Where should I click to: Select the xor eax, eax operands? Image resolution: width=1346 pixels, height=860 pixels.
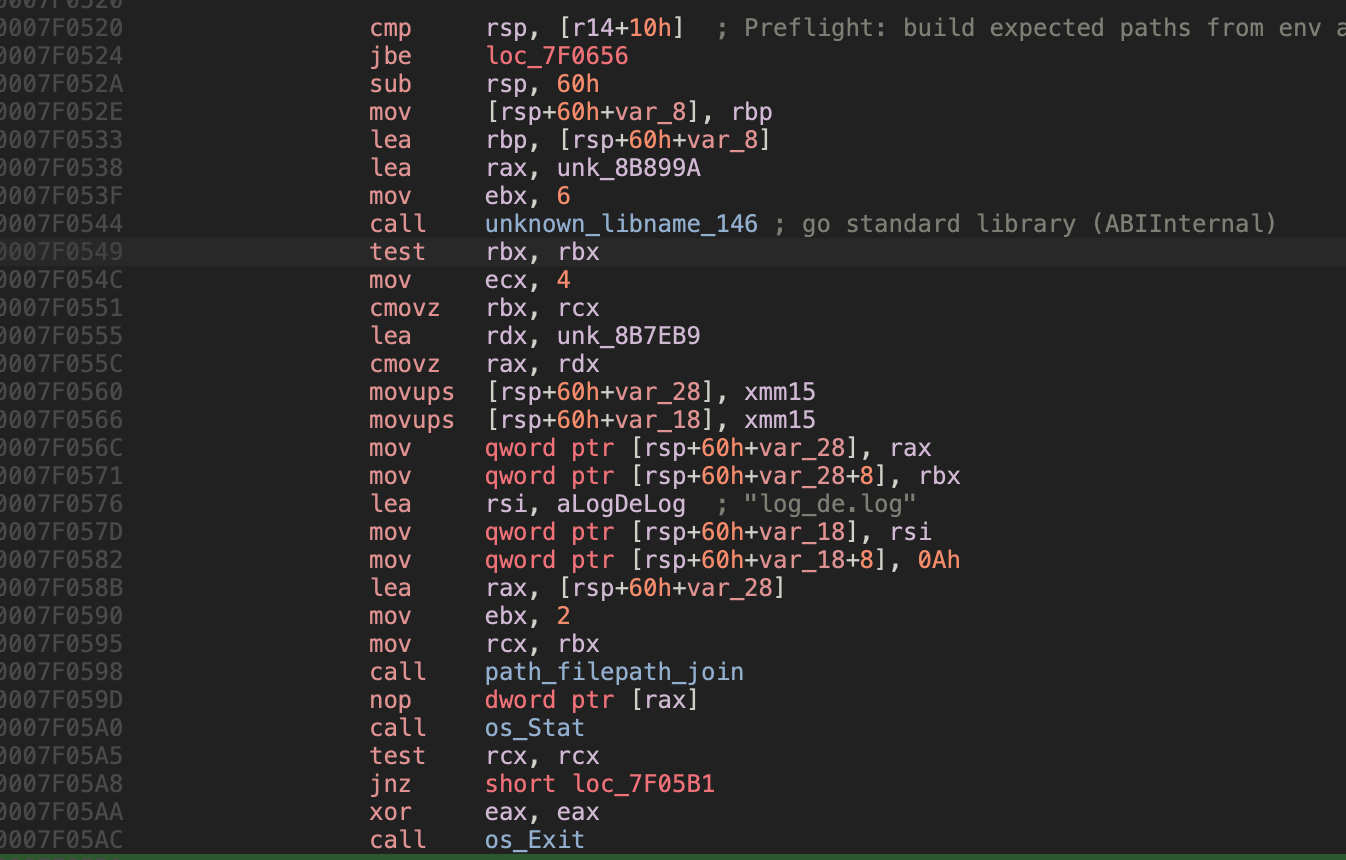(x=542, y=812)
